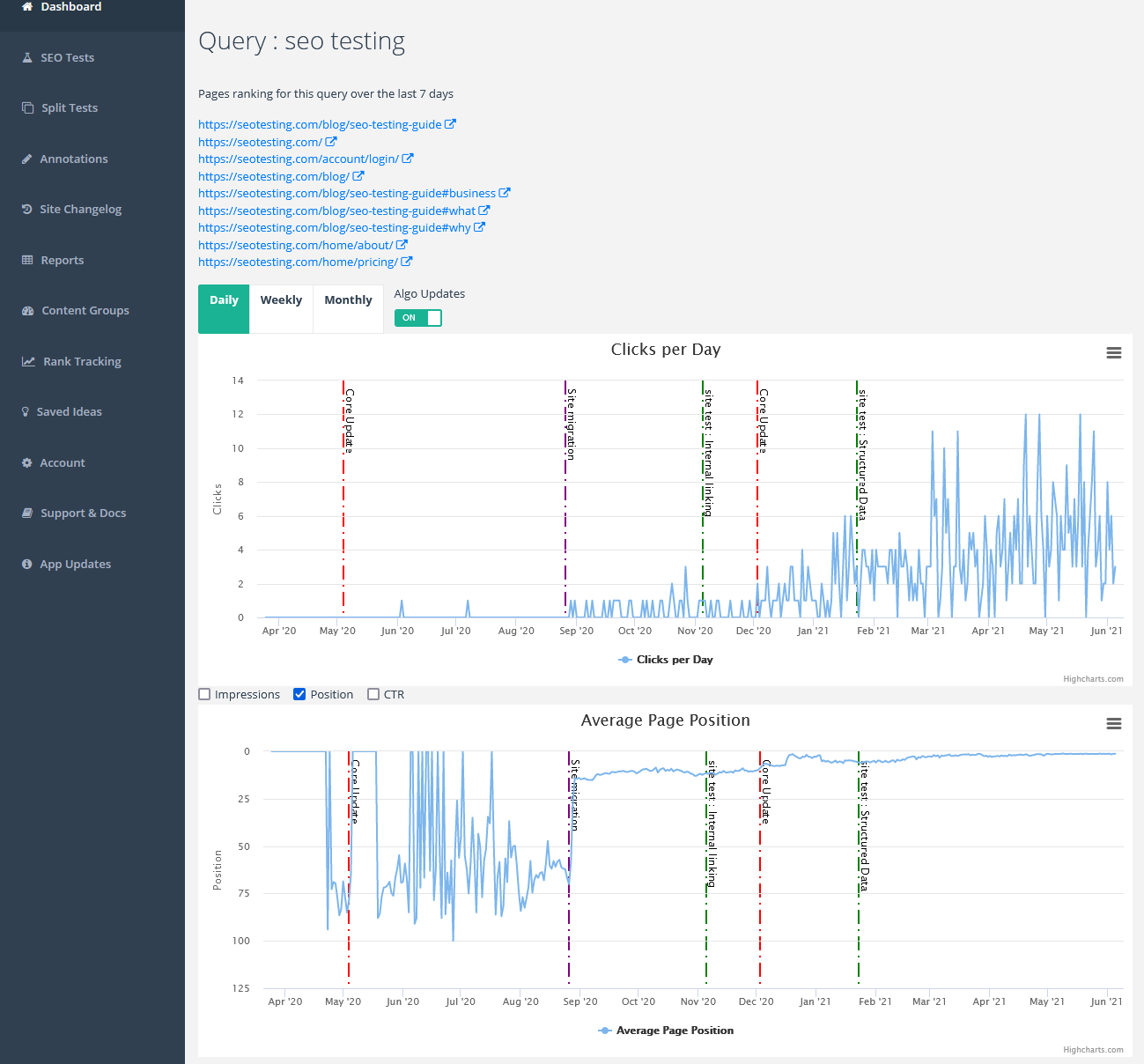Click Highcharts.com credit under Clicks chart
Viewport: 1144px width, 1064px height.
click(x=1093, y=679)
